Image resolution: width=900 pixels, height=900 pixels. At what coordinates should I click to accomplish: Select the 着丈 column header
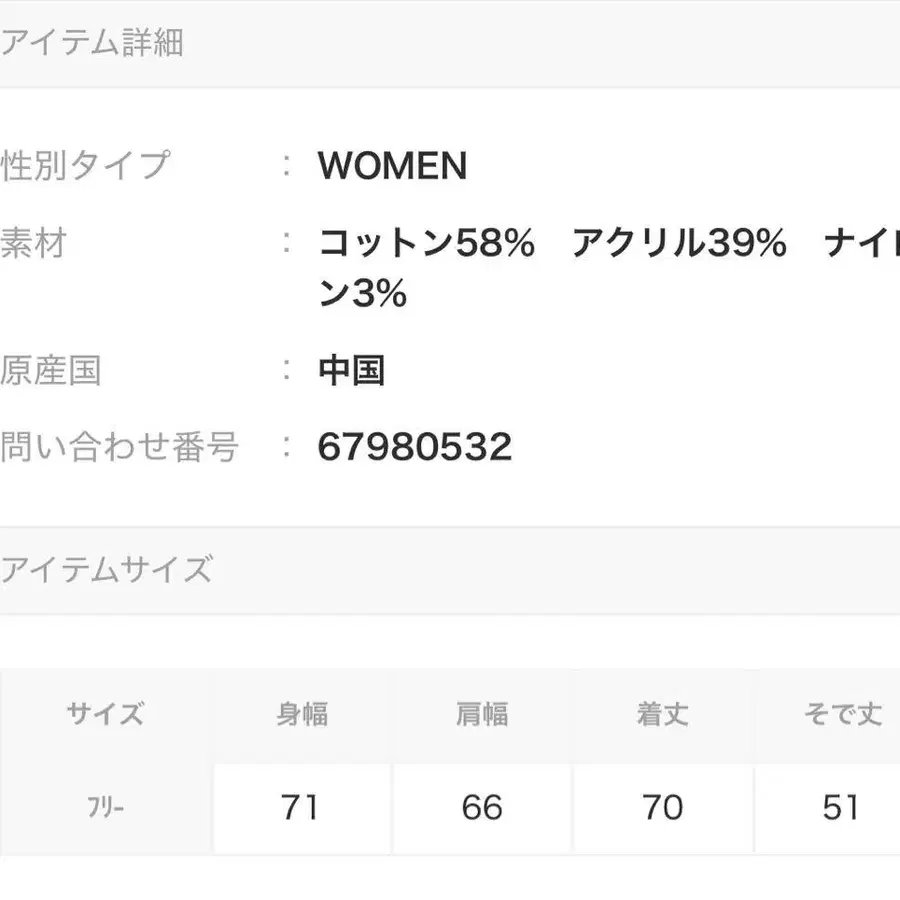pos(662,715)
